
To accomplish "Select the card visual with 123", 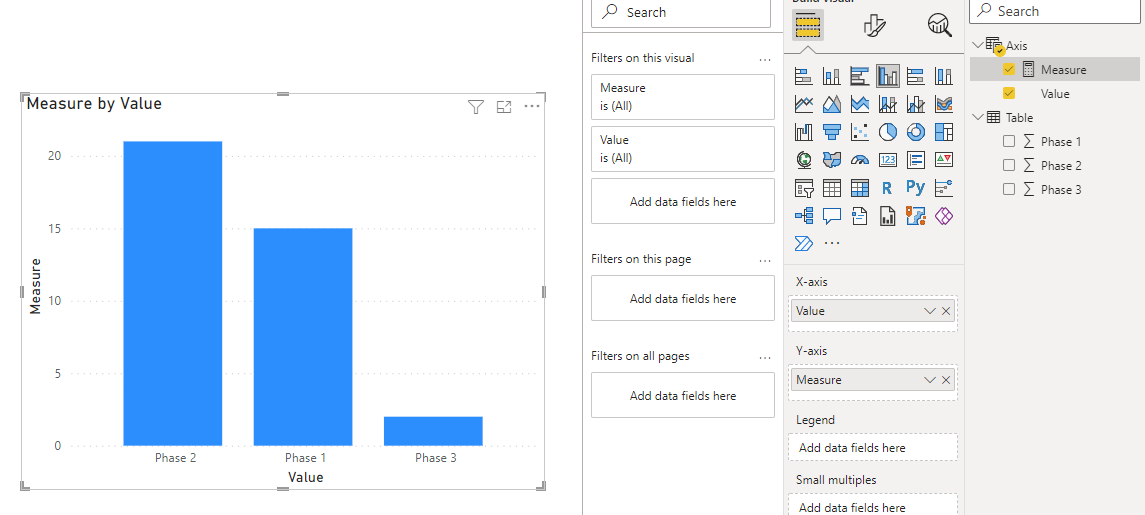I will pyautogui.click(x=888, y=160).
